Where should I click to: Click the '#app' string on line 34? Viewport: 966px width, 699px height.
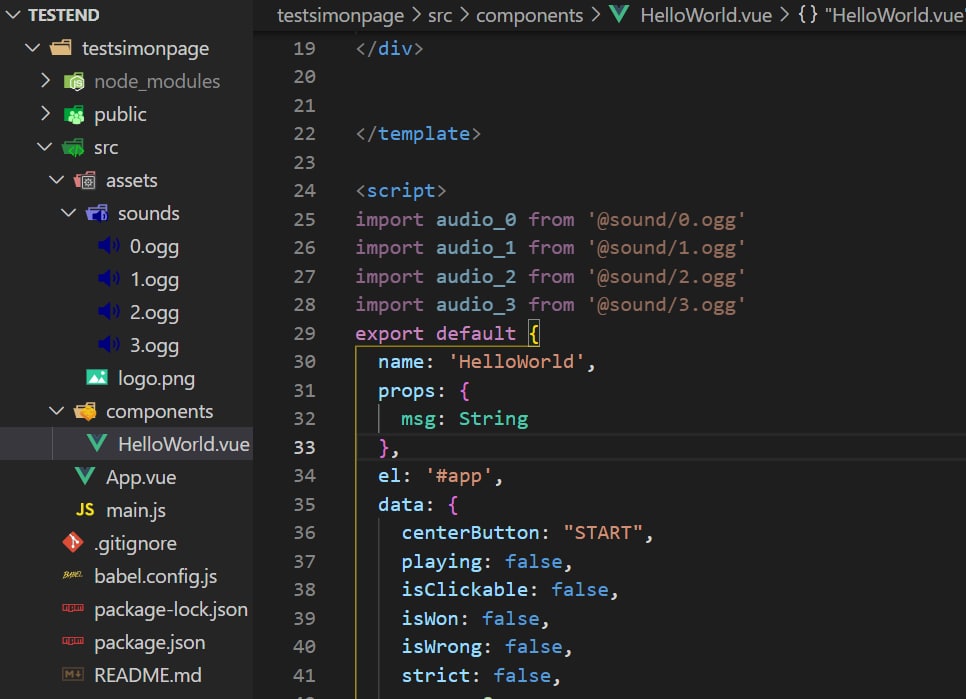click(x=458, y=476)
